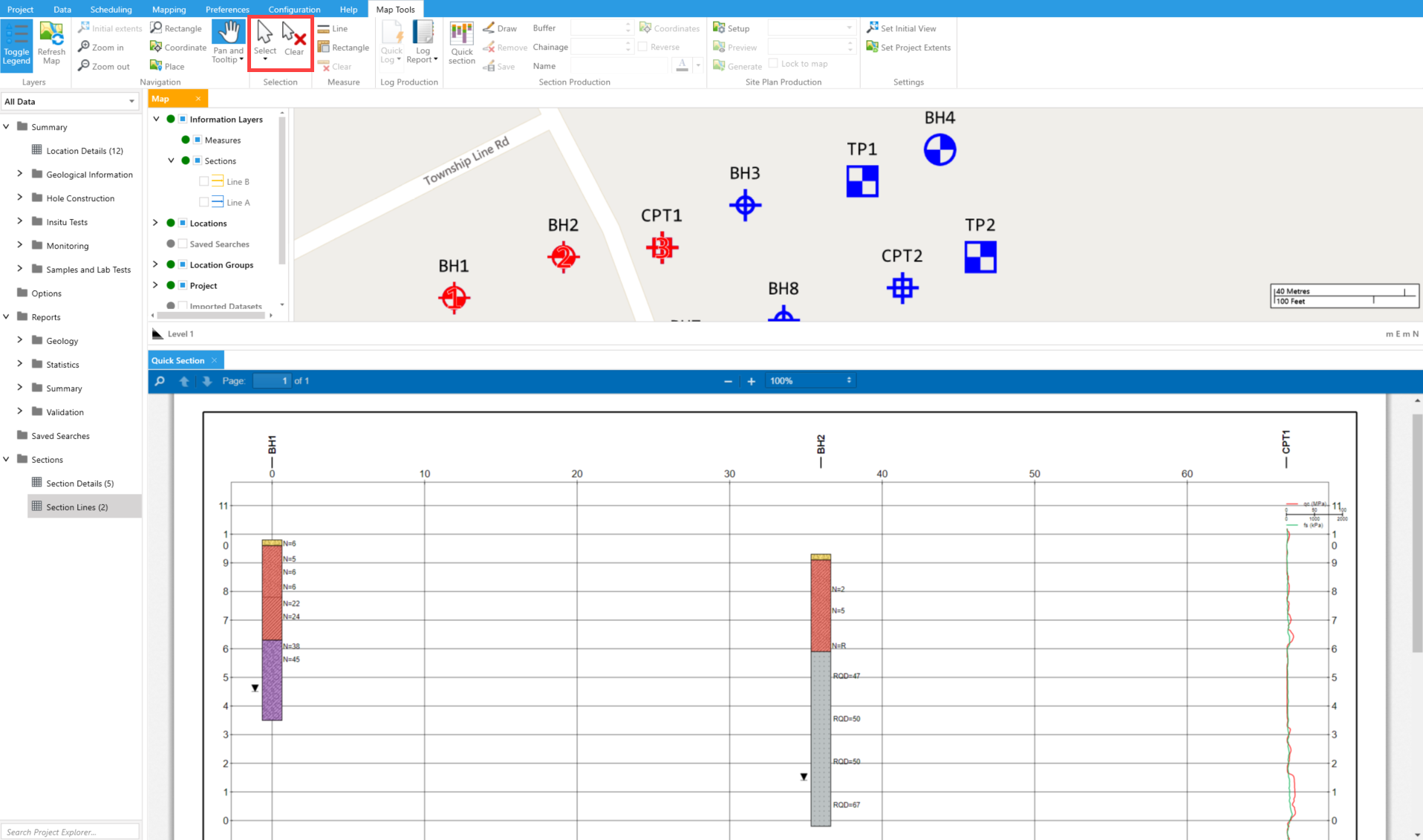Open the All Data dropdown
The image size is (1423, 840).
pyautogui.click(x=70, y=102)
